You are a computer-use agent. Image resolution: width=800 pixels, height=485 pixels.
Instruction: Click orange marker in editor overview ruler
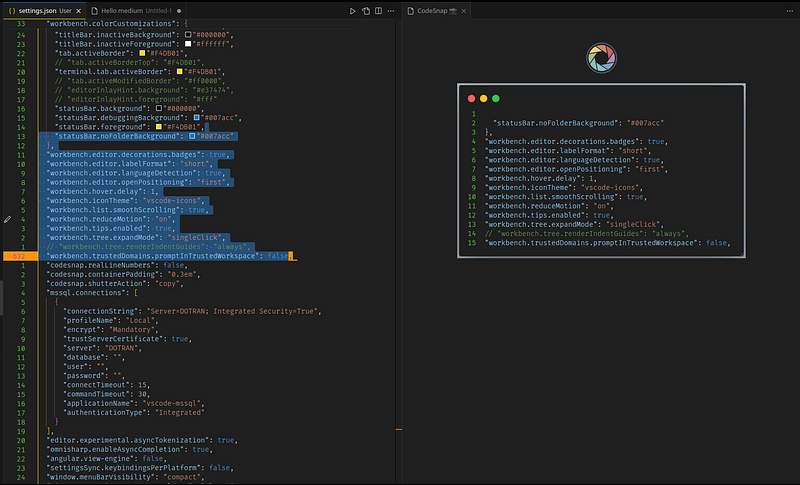pyautogui.click(x=399, y=429)
